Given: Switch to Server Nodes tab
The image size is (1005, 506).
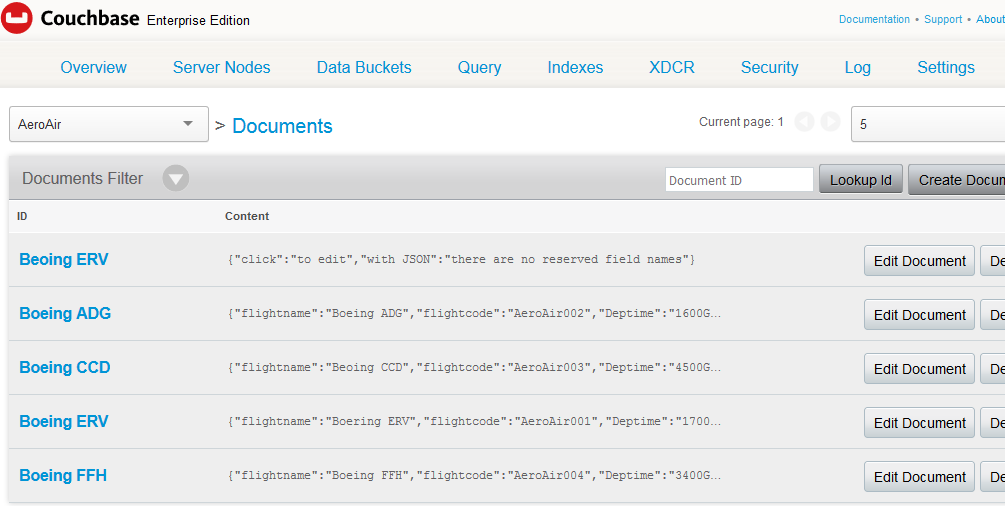Looking at the screenshot, I should click(x=222, y=67).
